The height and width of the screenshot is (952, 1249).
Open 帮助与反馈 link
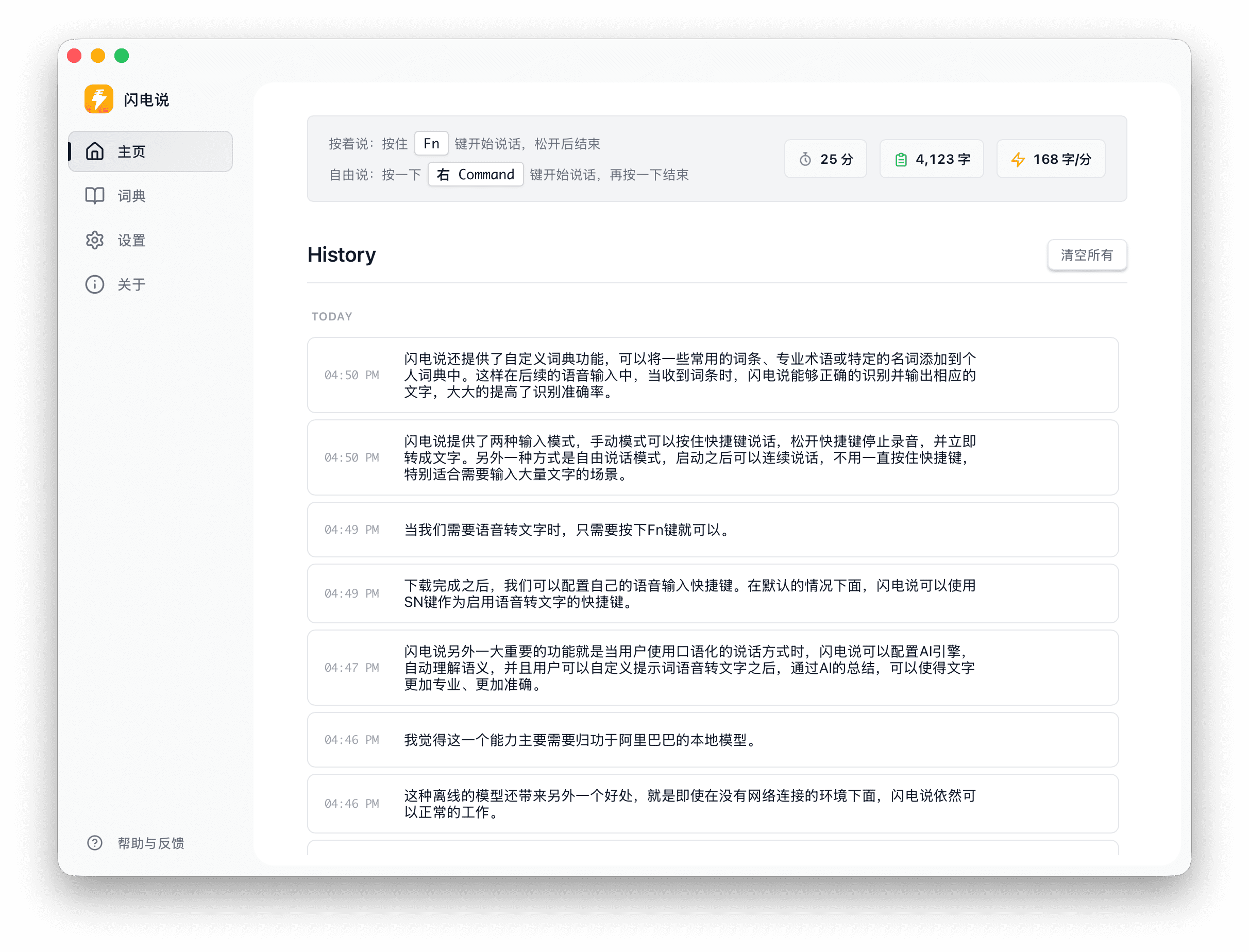click(151, 843)
